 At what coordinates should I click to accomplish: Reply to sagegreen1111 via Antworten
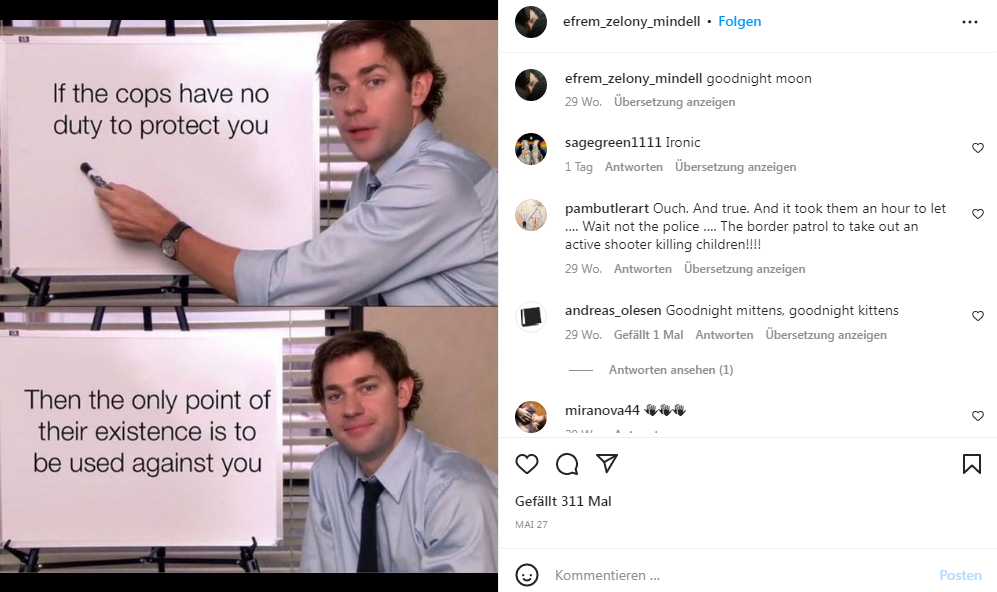633,167
